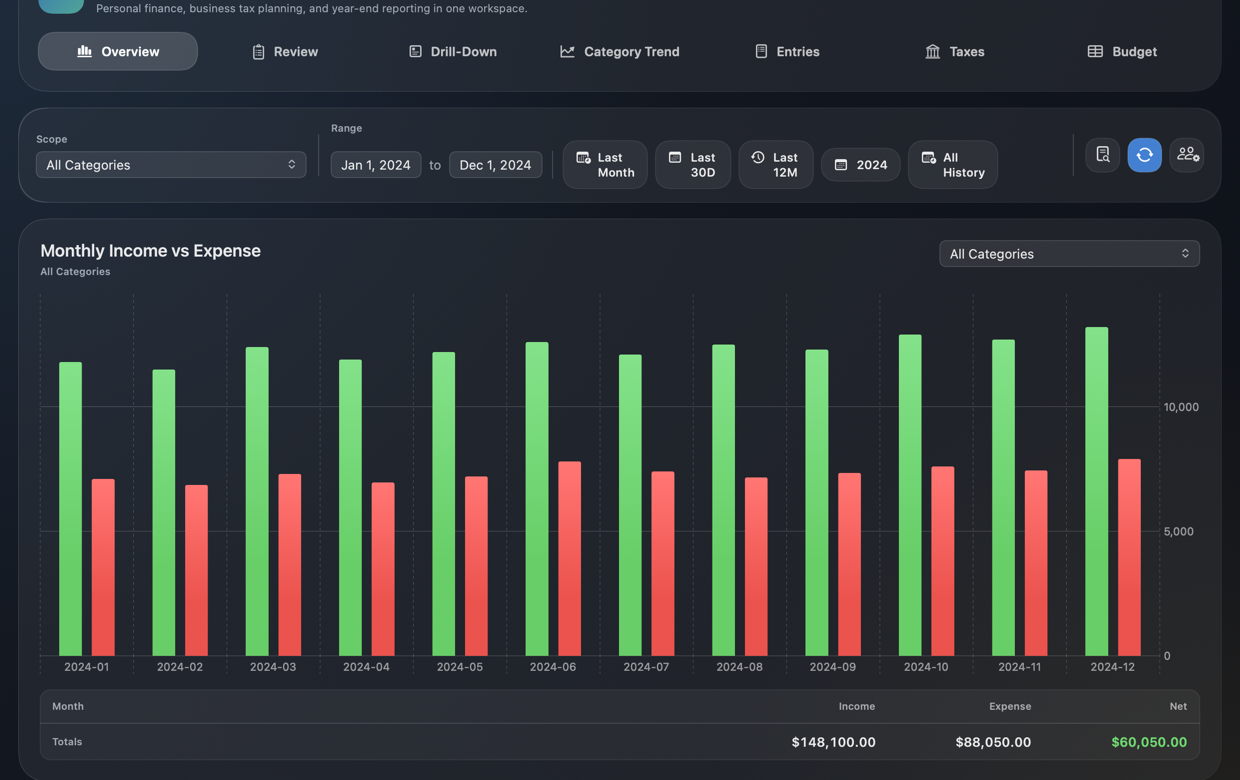This screenshot has width=1240, height=780.
Task: Click the 2024-08 axis label
Action: coord(739,667)
